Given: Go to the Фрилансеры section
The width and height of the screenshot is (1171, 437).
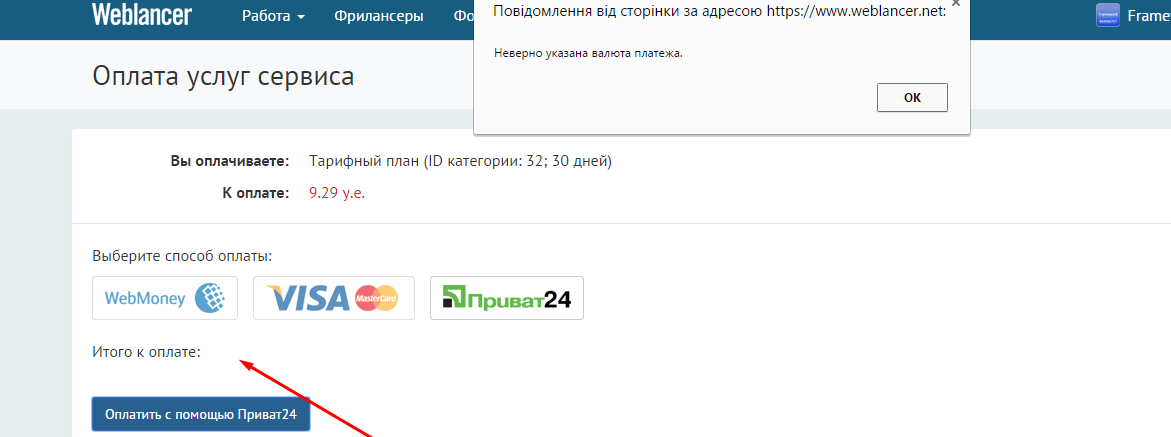Looking at the screenshot, I should [379, 16].
